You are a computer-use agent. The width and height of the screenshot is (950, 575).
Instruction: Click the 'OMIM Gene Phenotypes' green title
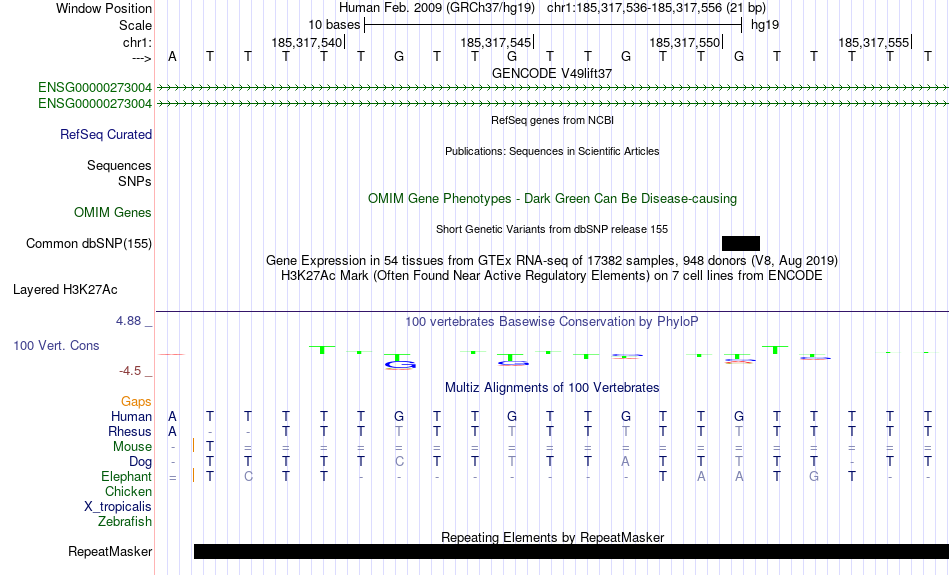coord(553,199)
